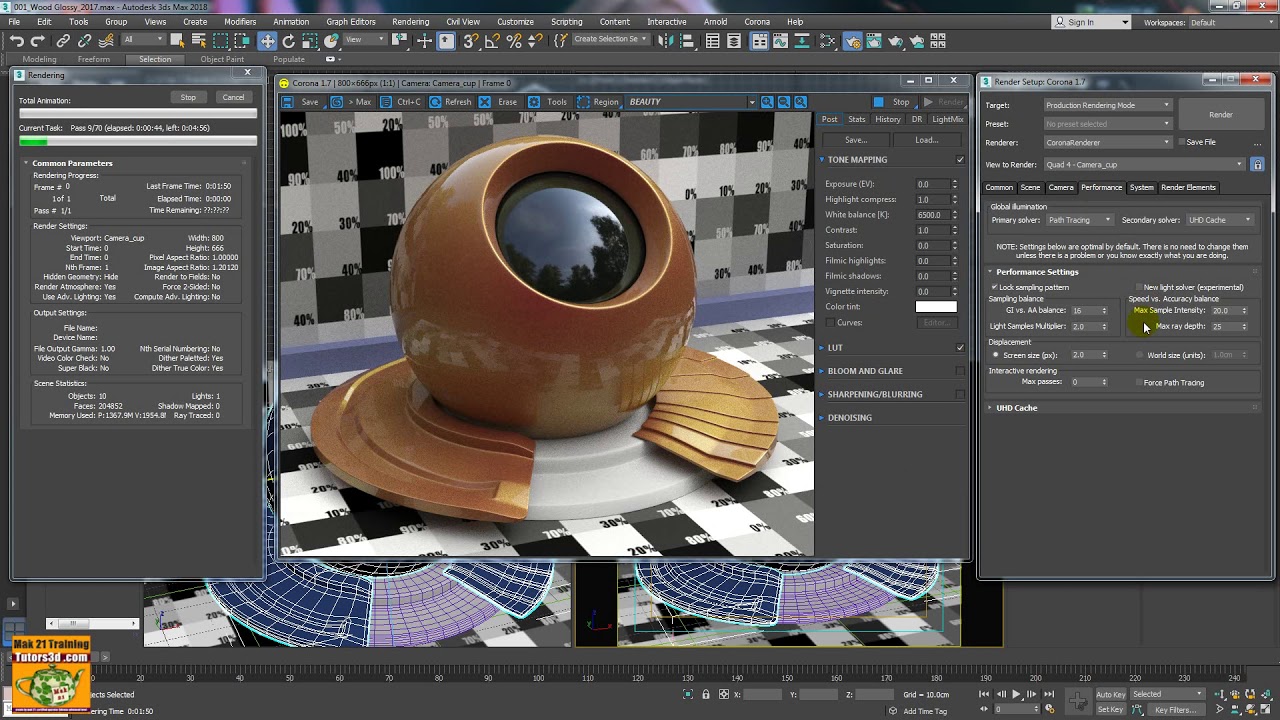The height and width of the screenshot is (720, 1280).
Task: Enable Bloom and Glare checkbox
Action: pyautogui.click(x=960, y=371)
